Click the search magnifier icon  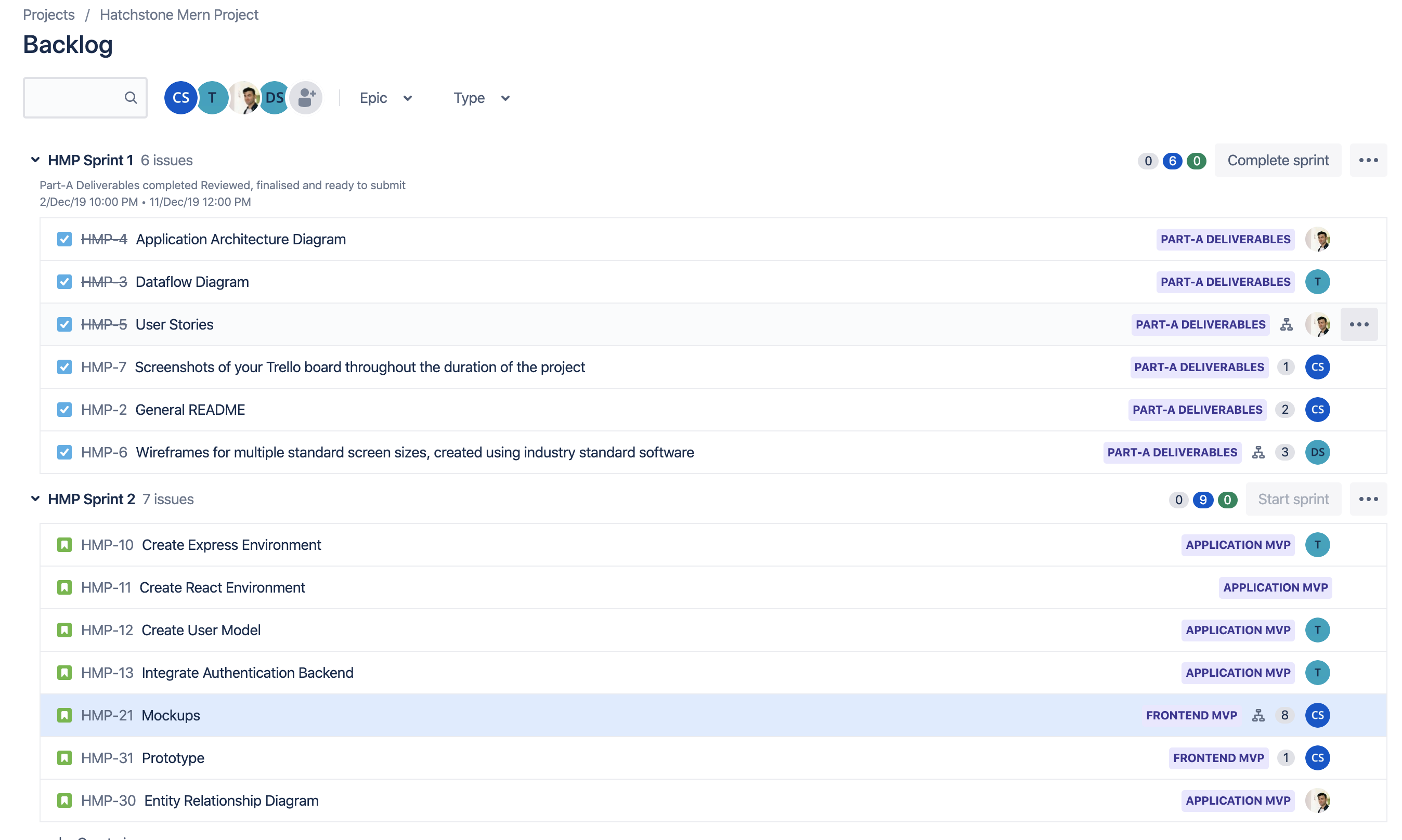pyautogui.click(x=130, y=97)
